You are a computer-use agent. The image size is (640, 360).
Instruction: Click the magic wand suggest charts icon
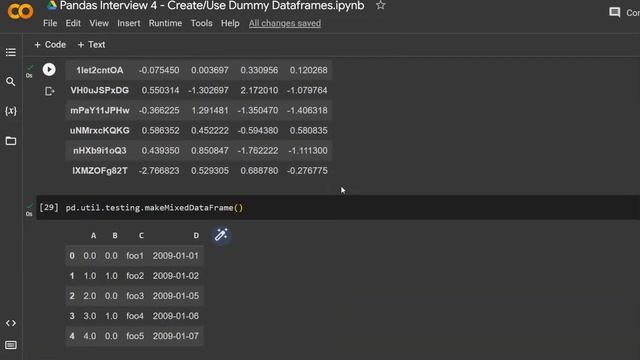[221, 235]
